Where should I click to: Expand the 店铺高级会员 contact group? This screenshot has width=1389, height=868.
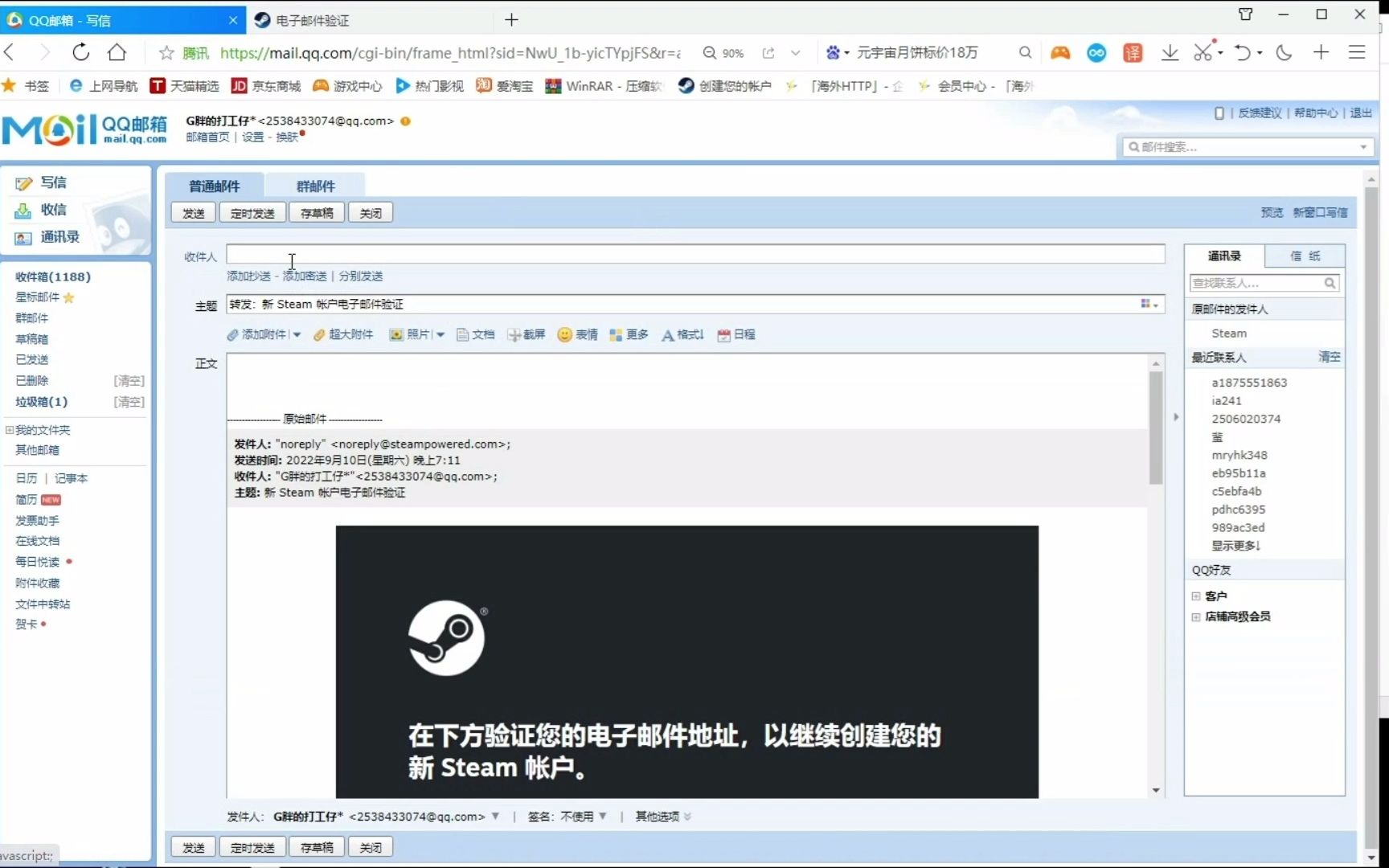1196,617
